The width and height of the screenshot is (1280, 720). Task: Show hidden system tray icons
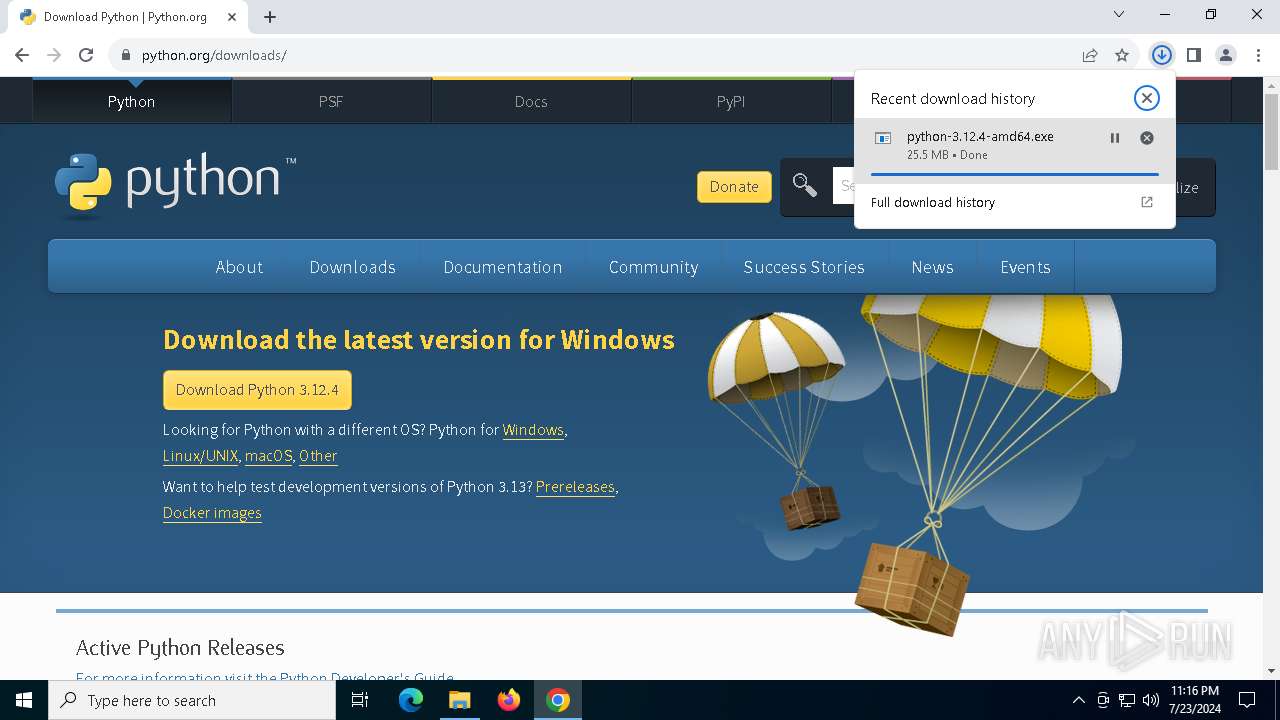click(x=1078, y=700)
